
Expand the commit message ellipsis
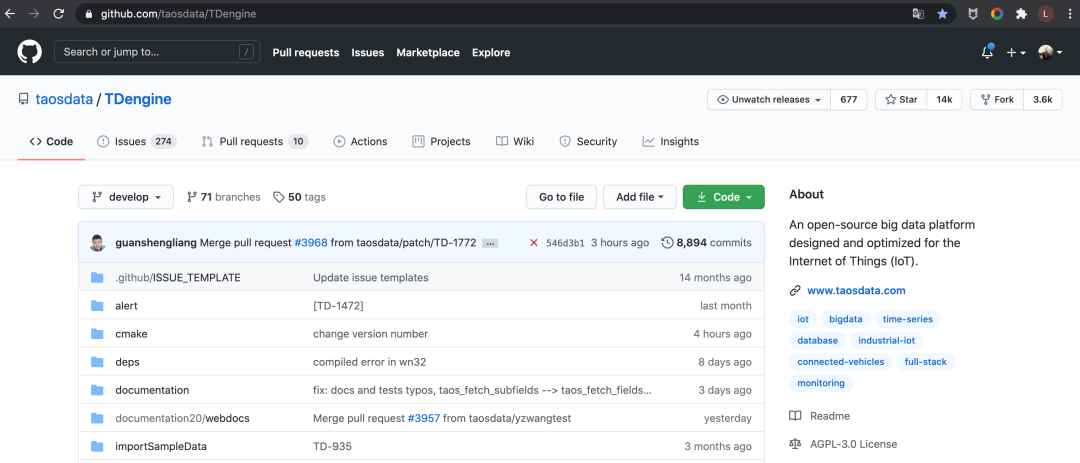click(490, 243)
